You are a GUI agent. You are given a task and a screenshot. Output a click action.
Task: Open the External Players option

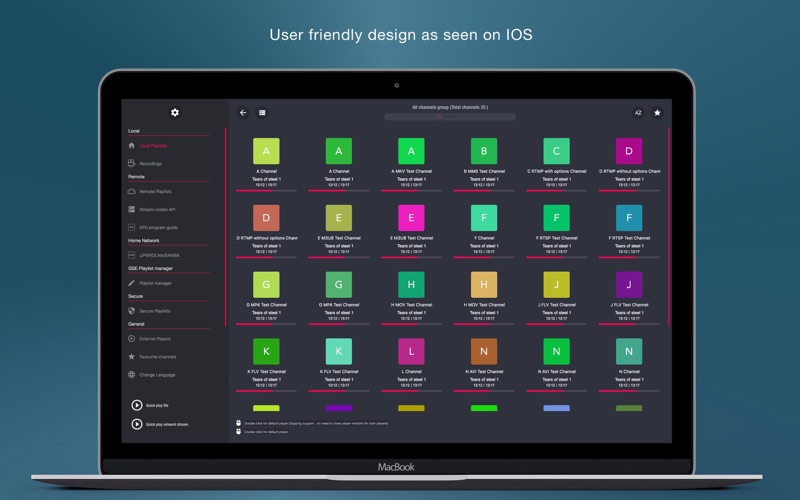click(x=155, y=339)
